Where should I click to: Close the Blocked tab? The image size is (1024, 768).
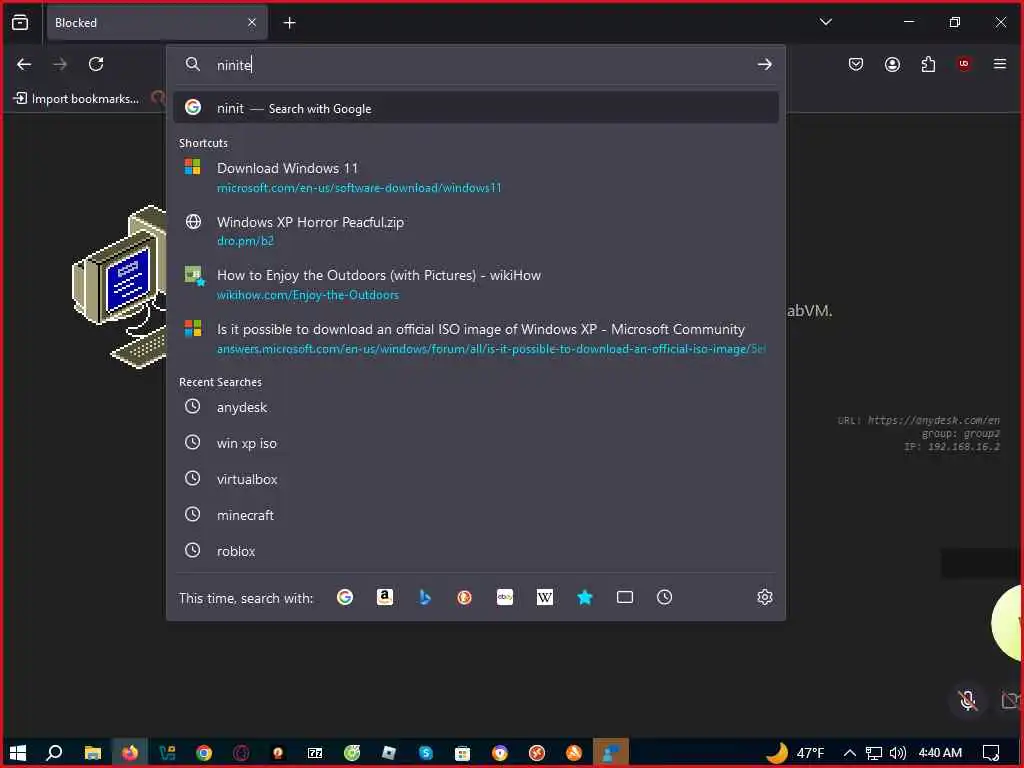click(x=252, y=23)
